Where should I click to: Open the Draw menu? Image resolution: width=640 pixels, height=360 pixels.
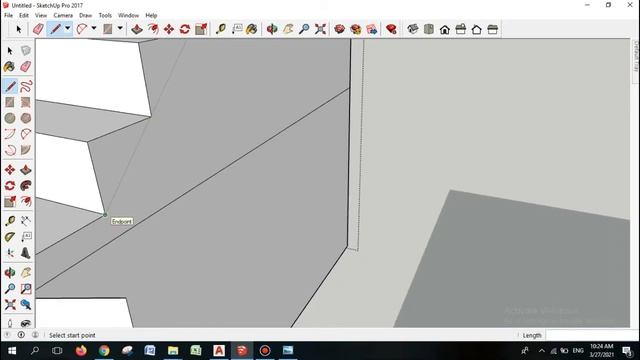coord(85,15)
